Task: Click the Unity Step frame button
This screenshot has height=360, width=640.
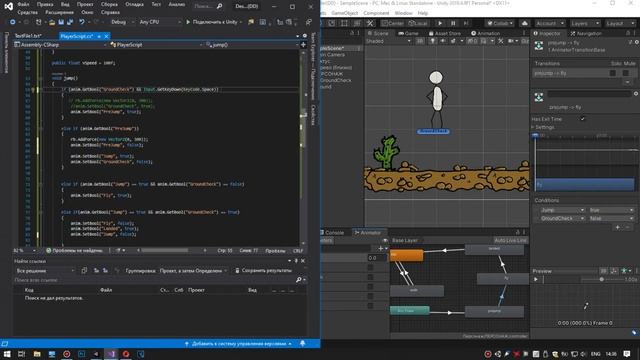Action: (466, 23)
